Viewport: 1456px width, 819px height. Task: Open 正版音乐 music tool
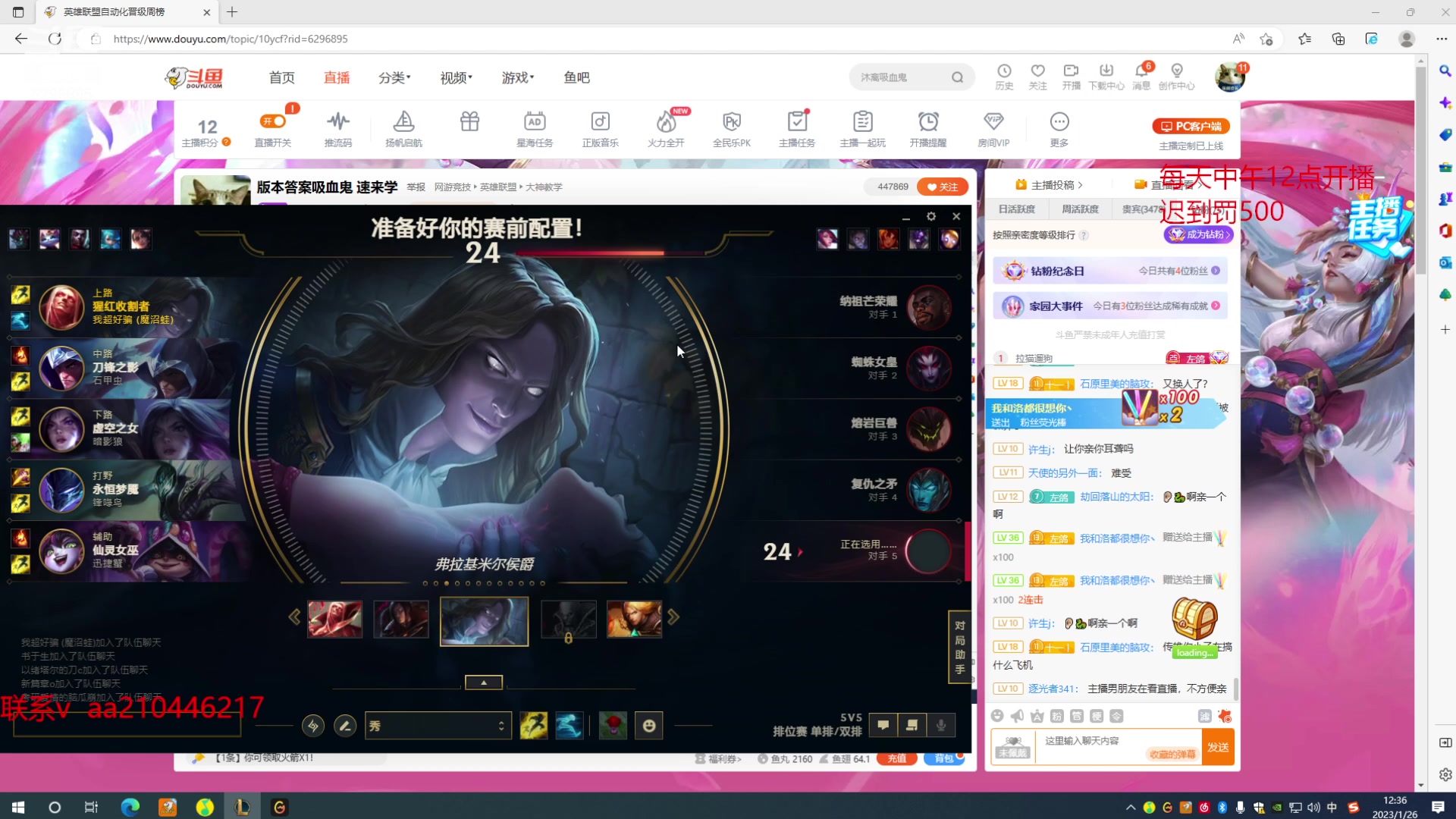[x=600, y=128]
